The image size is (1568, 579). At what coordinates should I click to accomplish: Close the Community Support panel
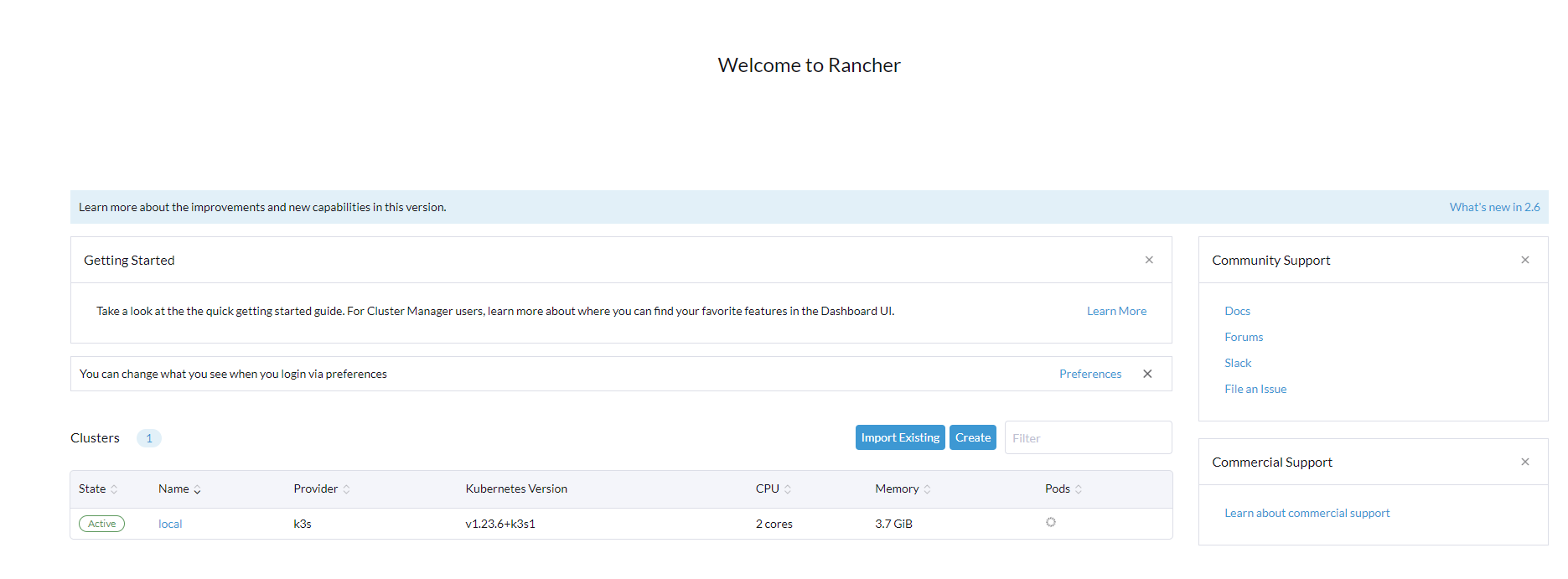tap(1525, 260)
